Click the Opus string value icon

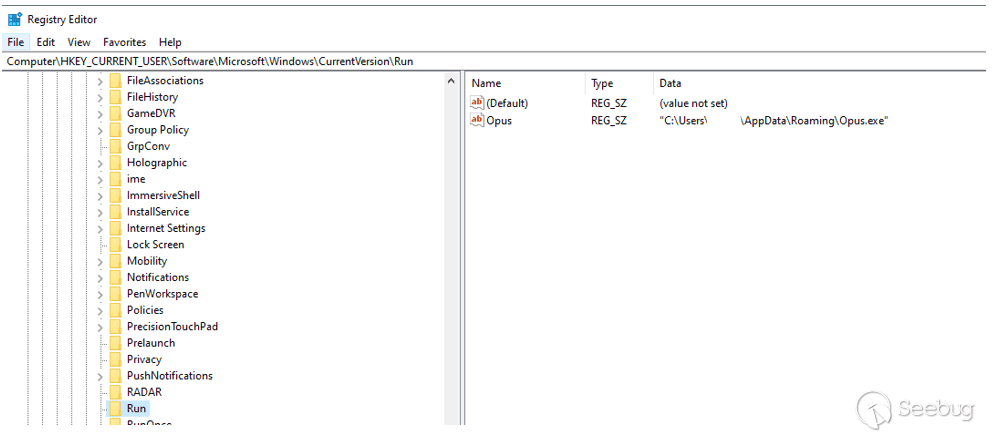coord(477,120)
